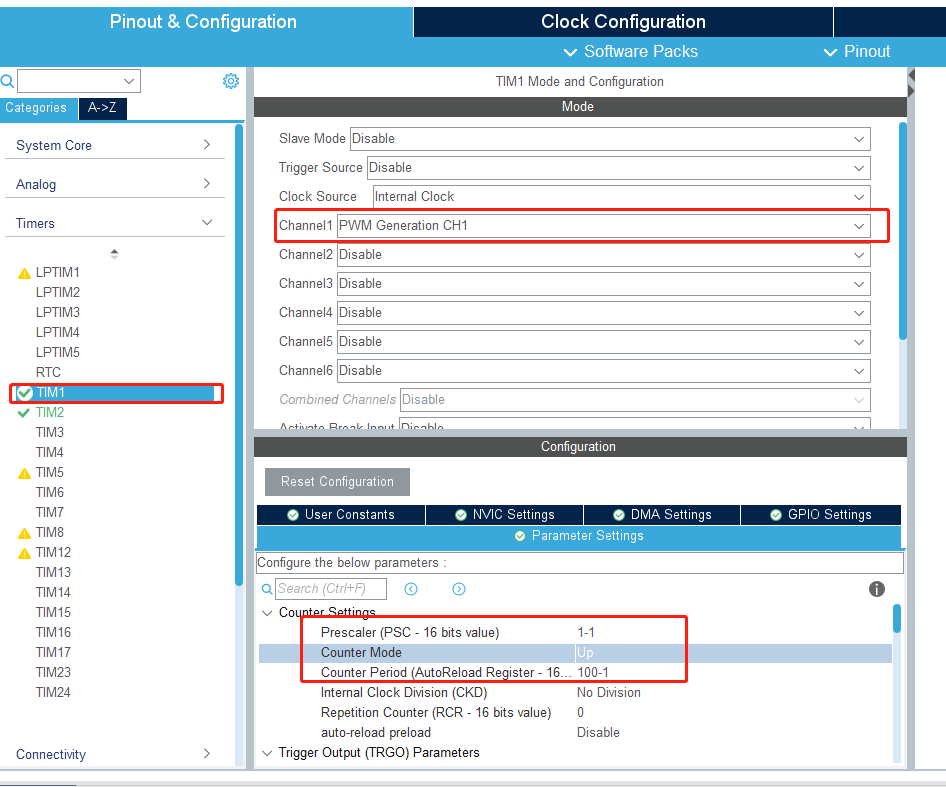The image size is (946, 787).
Task: Click the parameter search magnifier icon
Action: pyautogui.click(x=267, y=589)
